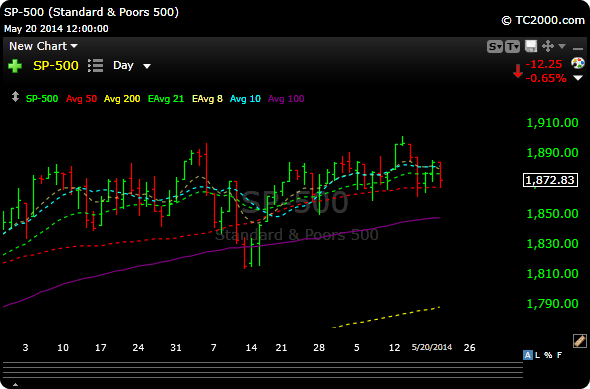Select the Avg 50 indicator label
590x389 pixels.
[81, 99]
